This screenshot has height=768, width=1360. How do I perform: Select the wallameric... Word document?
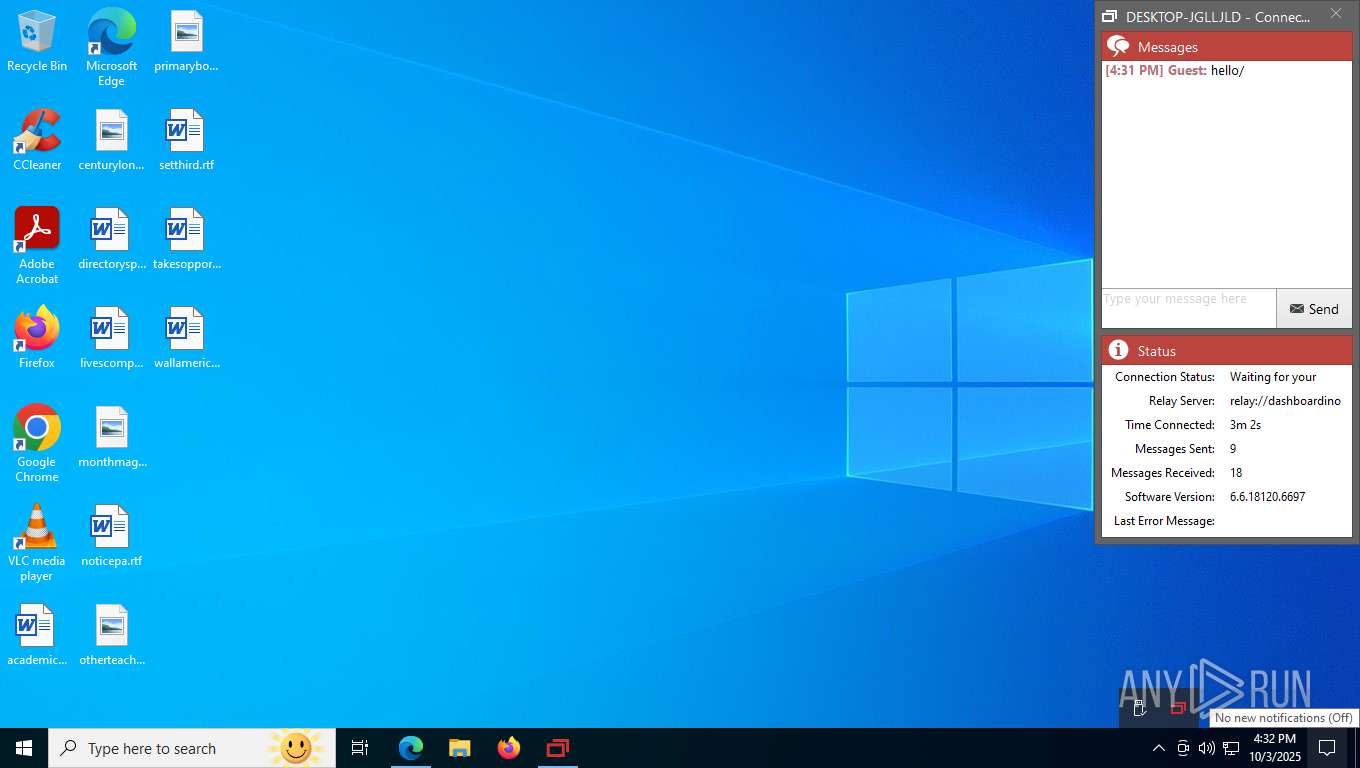click(x=186, y=338)
